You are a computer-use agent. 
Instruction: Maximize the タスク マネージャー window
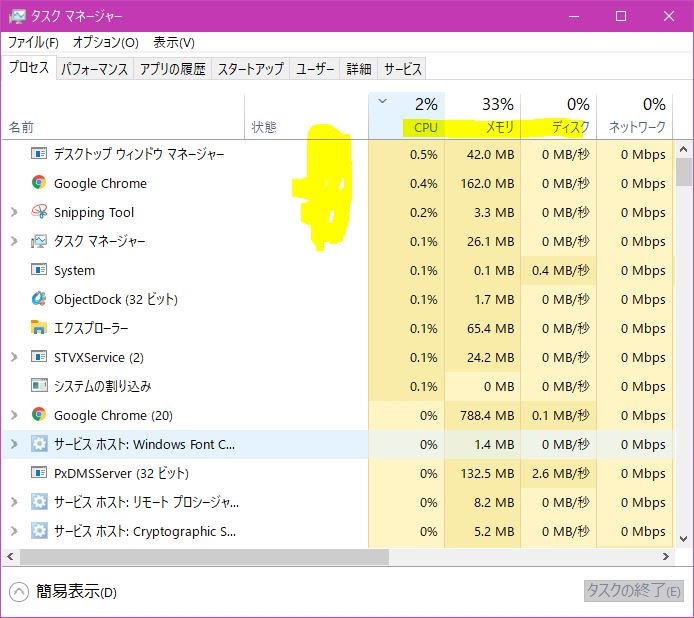(621, 16)
